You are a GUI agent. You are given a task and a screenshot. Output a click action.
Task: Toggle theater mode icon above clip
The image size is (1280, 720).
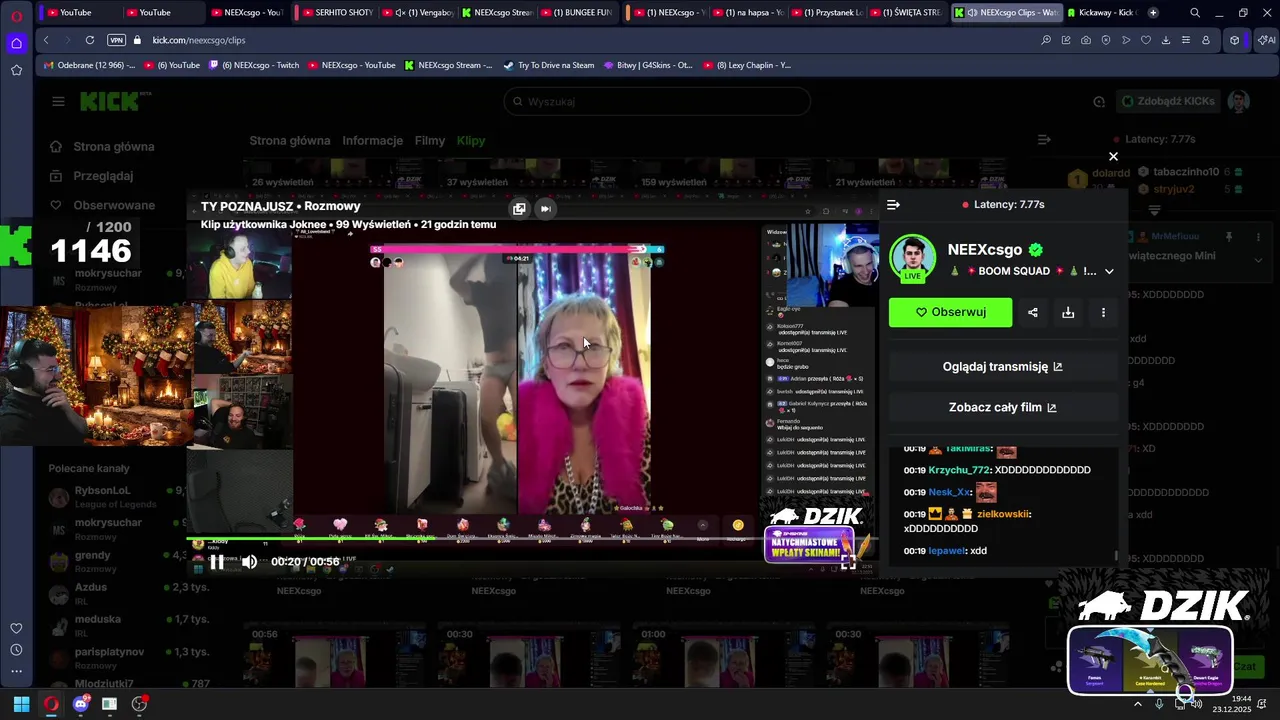tap(519, 208)
